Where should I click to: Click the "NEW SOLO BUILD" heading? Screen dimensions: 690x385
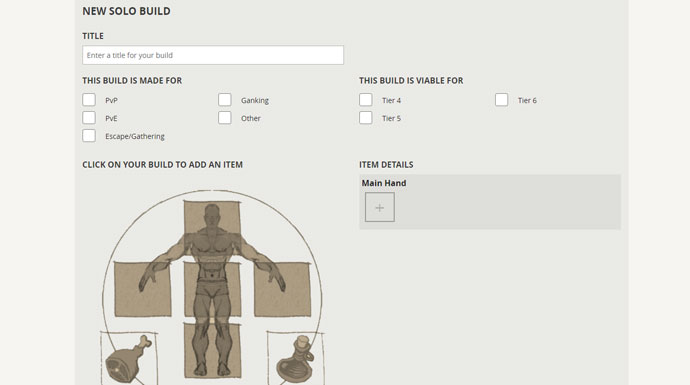coord(126,11)
